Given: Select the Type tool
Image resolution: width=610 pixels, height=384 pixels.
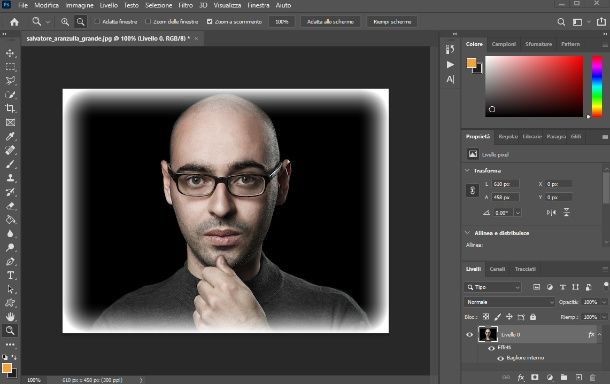Looking at the screenshot, I should (x=10, y=275).
